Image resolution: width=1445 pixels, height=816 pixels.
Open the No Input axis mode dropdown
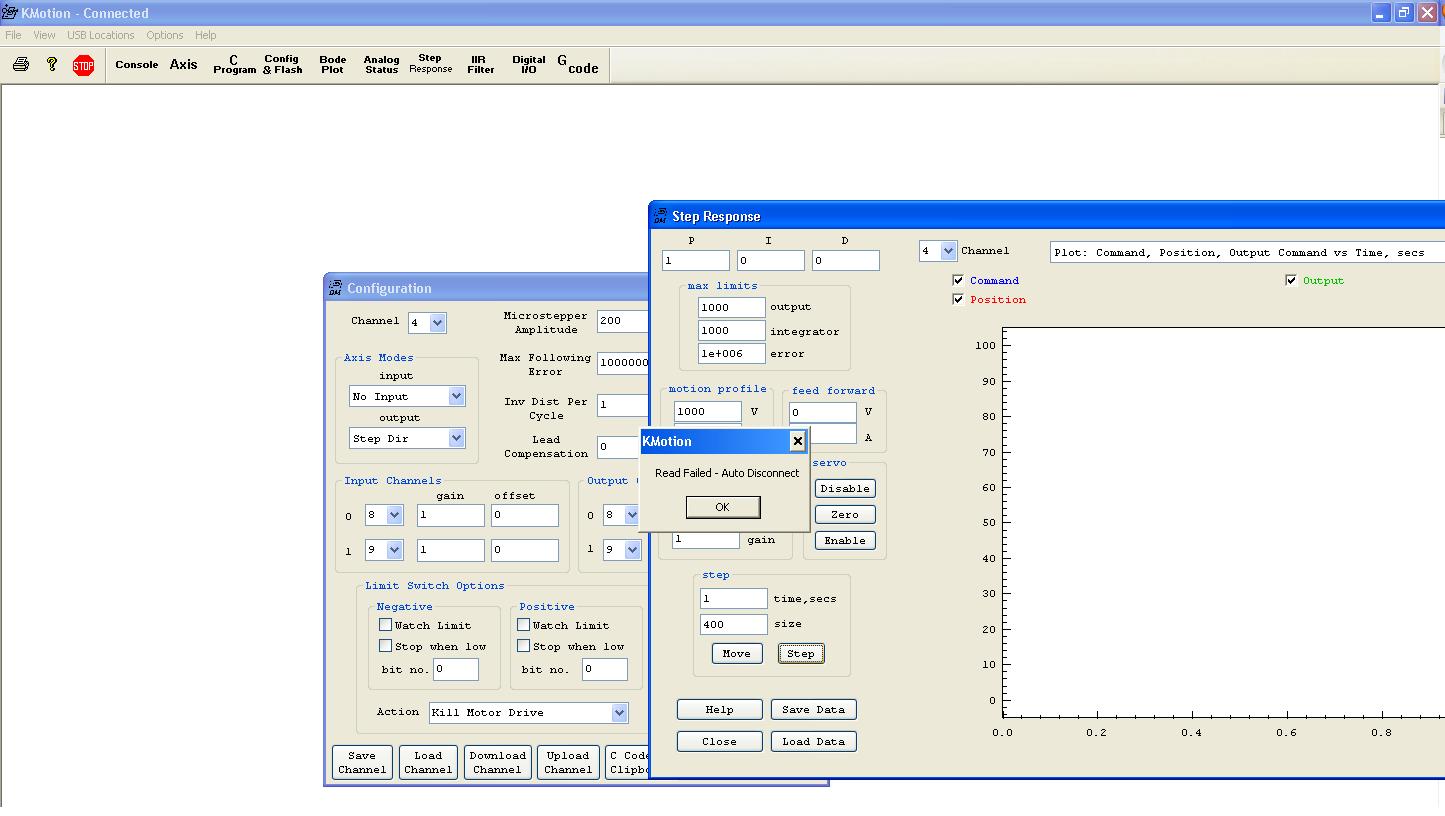(x=456, y=397)
